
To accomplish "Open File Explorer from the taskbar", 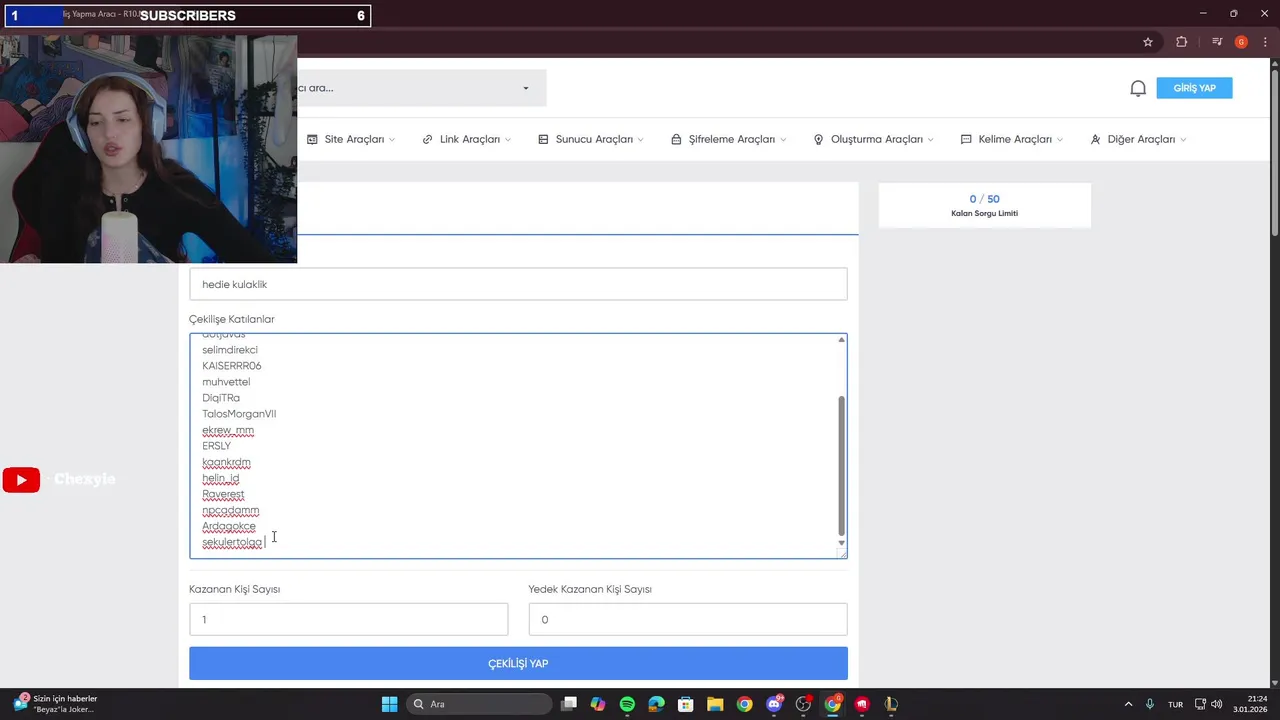I will pyautogui.click(x=715, y=704).
